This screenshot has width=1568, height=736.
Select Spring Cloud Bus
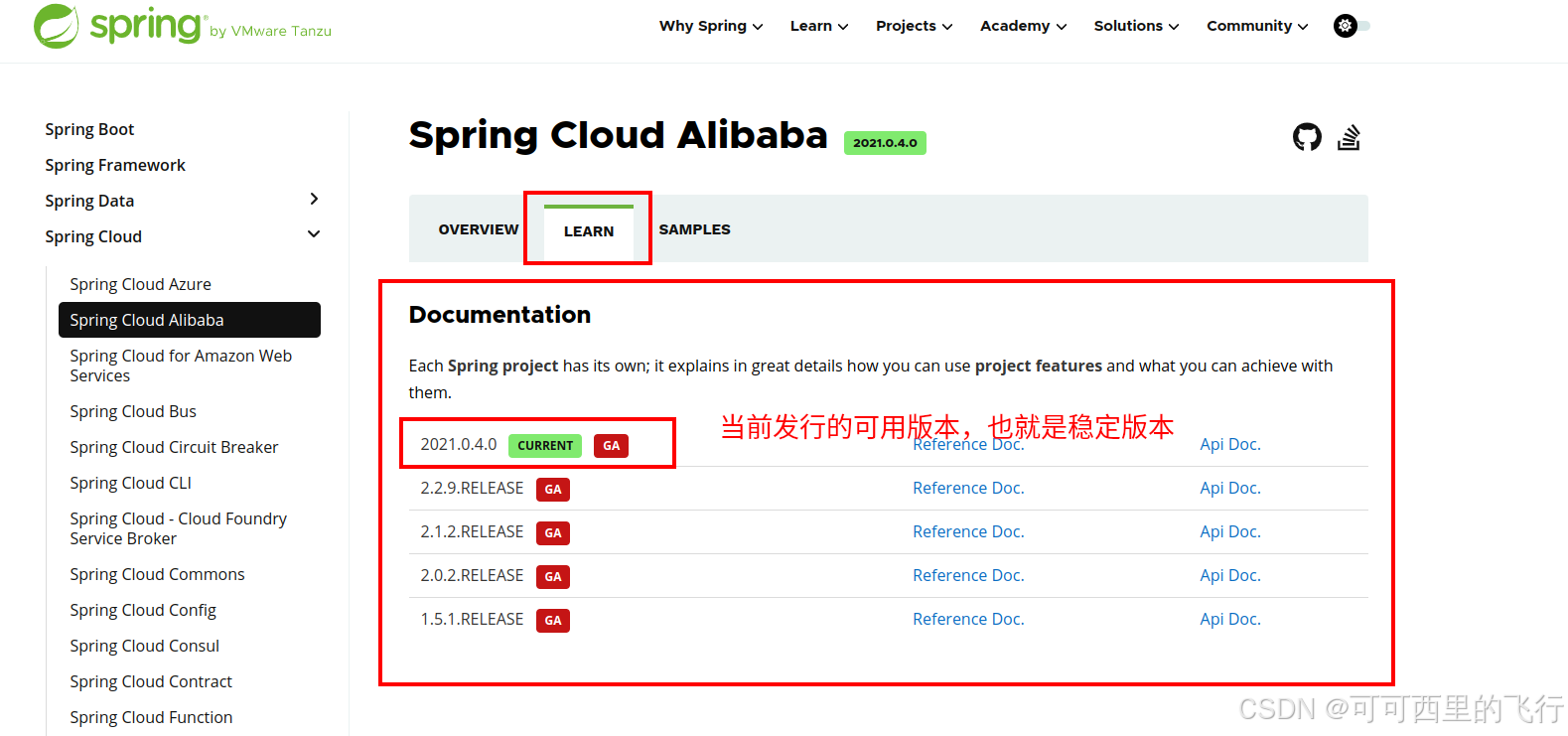(133, 411)
